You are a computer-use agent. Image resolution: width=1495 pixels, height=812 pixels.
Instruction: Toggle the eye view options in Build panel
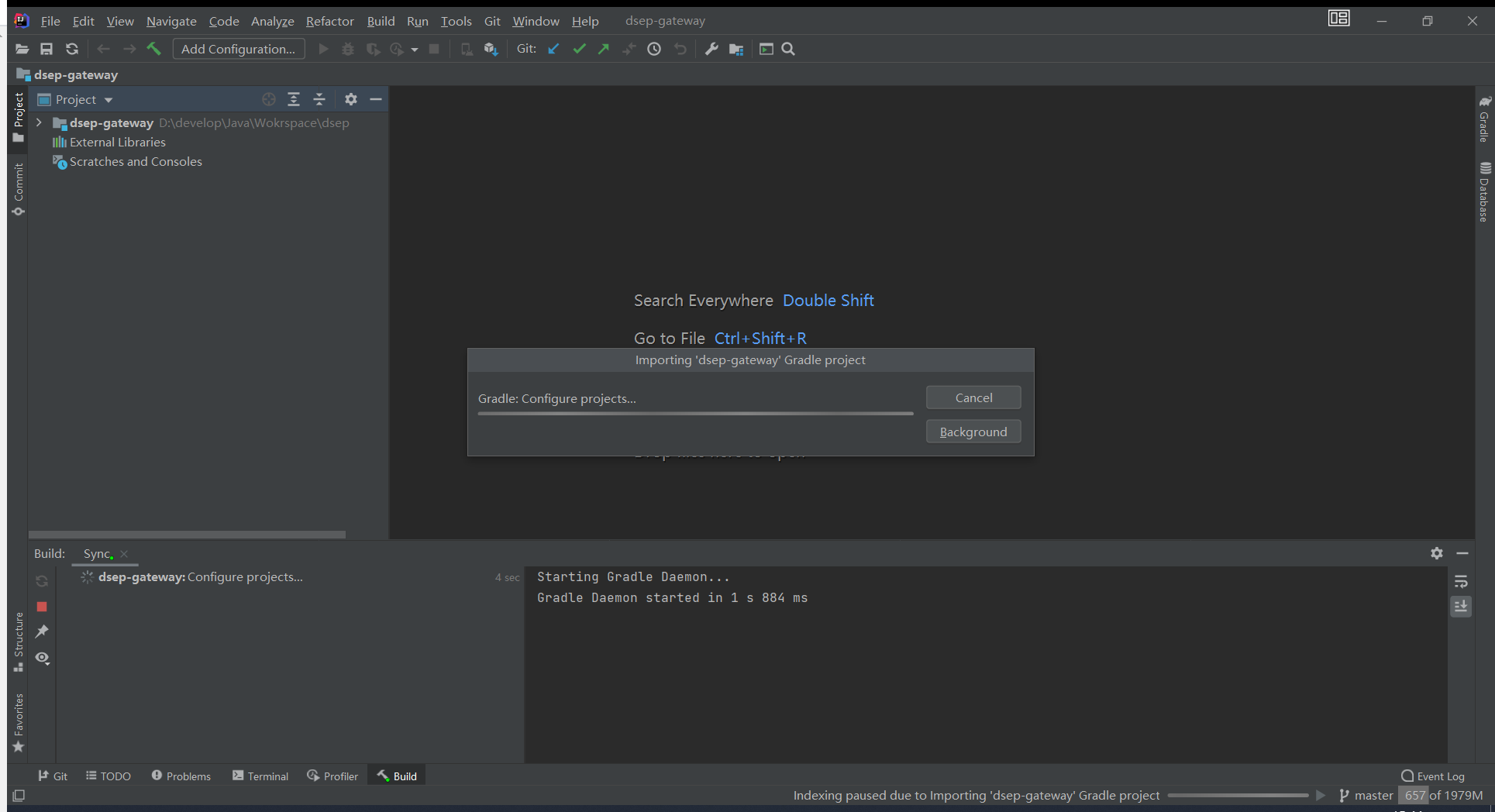[x=42, y=658]
